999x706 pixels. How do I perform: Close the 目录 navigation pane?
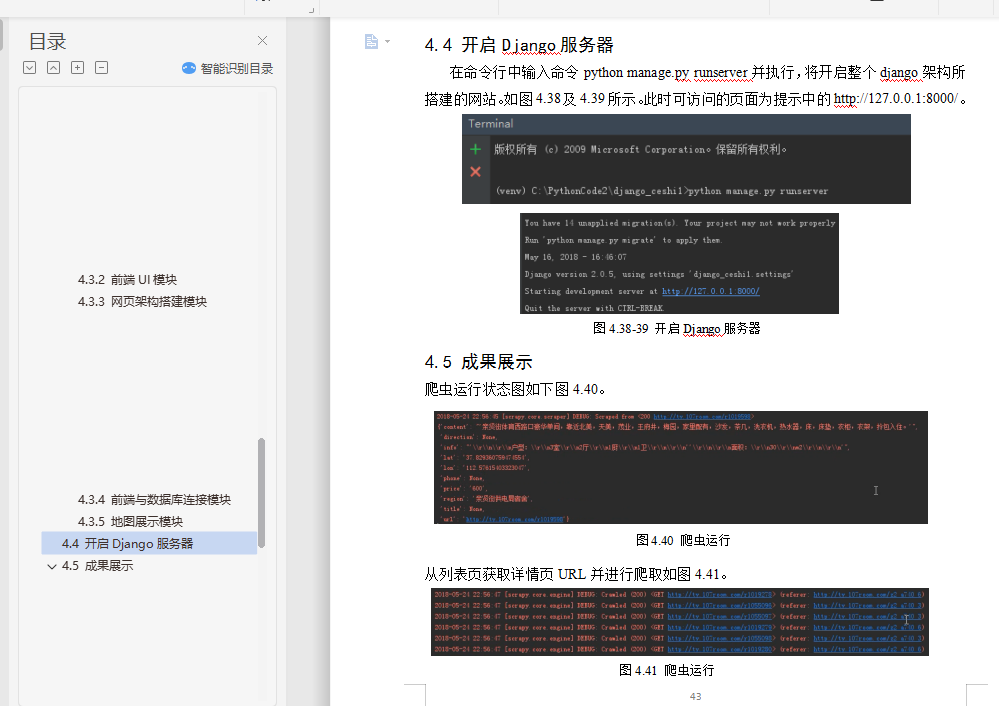tap(262, 41)
